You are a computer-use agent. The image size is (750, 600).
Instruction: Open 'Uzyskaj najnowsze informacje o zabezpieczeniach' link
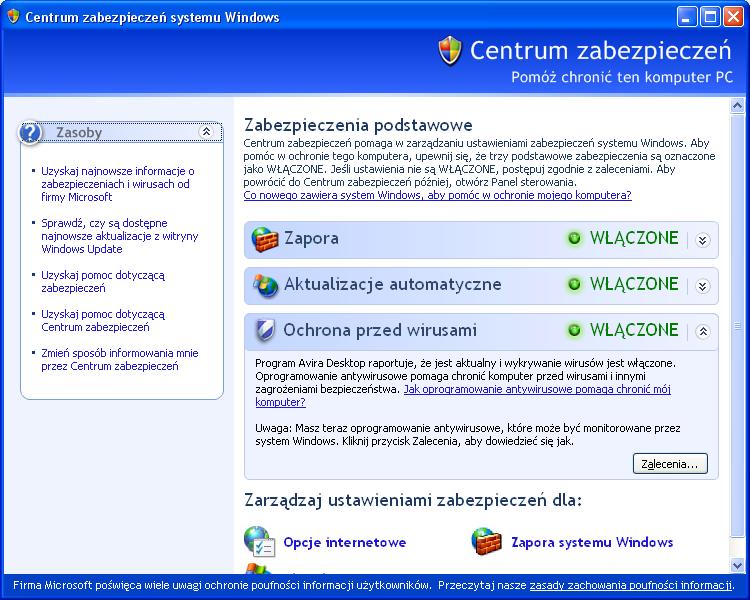click(x=118, y=184)
